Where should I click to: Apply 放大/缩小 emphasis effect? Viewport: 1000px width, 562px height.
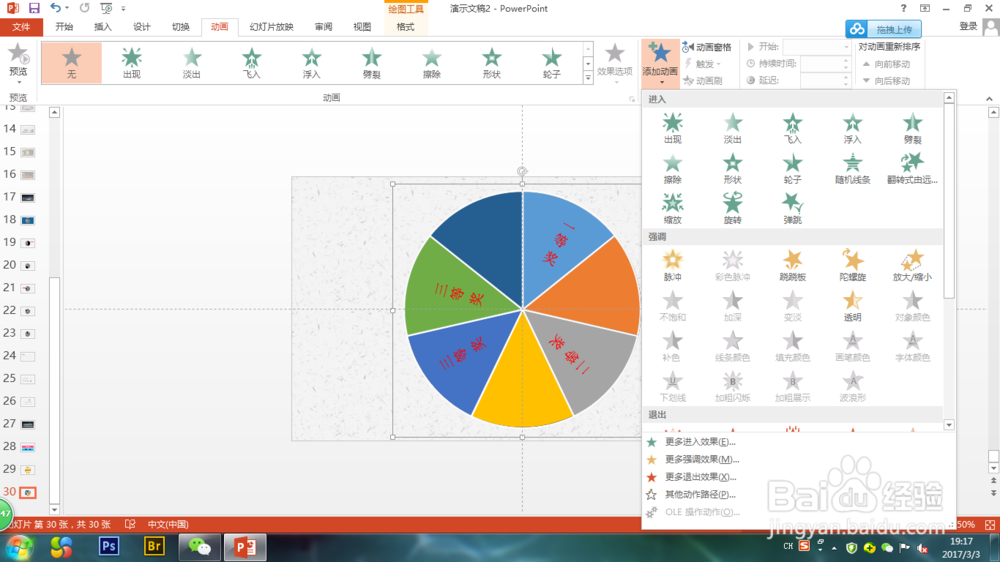[912, 265]
